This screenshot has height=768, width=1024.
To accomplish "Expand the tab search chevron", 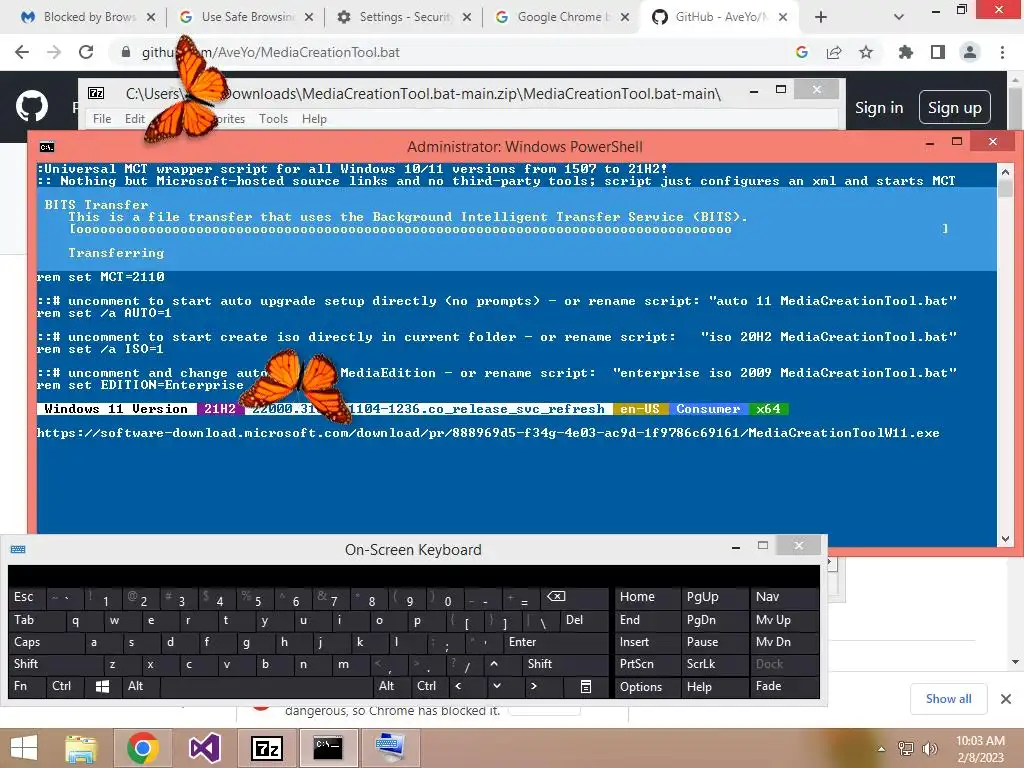I will click(x=899, y=17).
